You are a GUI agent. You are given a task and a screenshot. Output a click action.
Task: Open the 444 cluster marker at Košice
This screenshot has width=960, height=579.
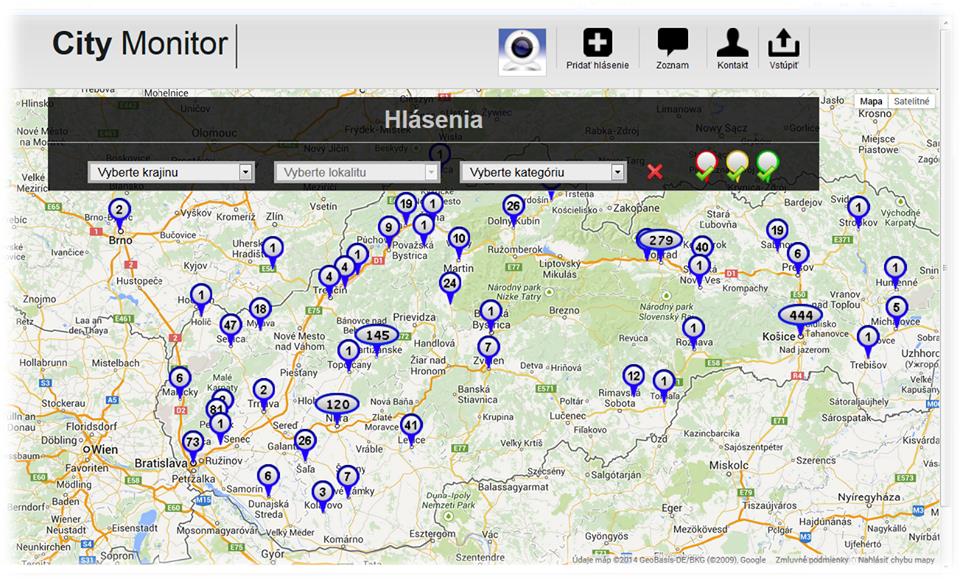[801, 316]
